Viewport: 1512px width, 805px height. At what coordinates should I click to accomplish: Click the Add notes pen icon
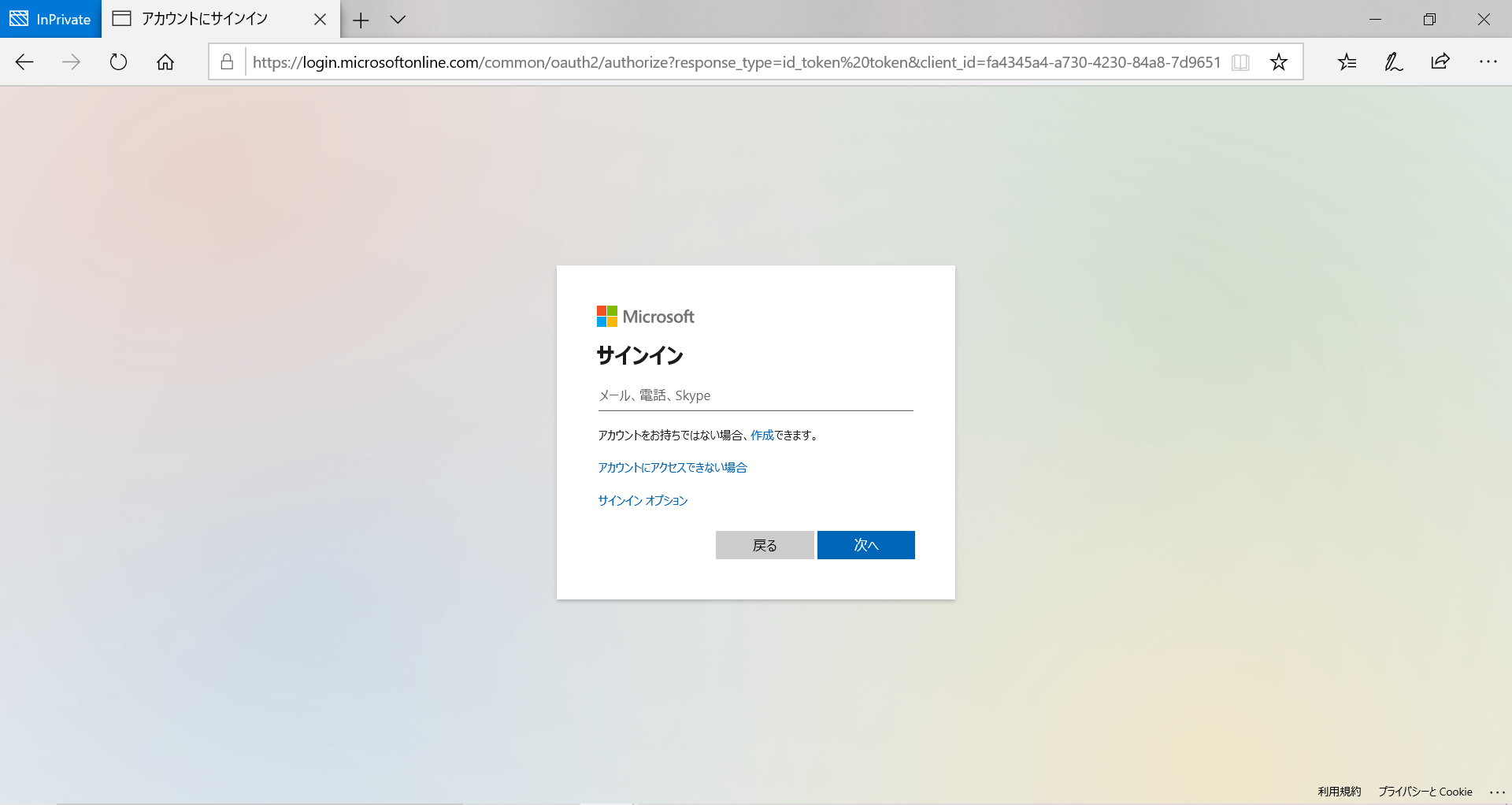(x=1394, y=62)
